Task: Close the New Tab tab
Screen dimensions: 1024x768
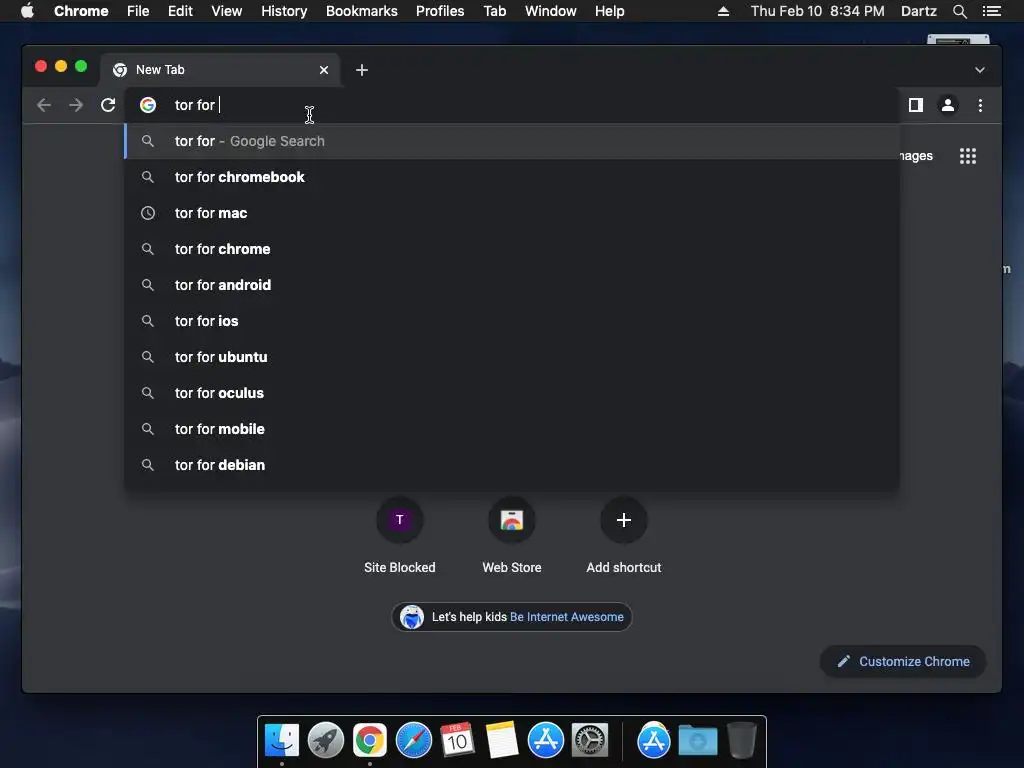Action: point(324,70)
